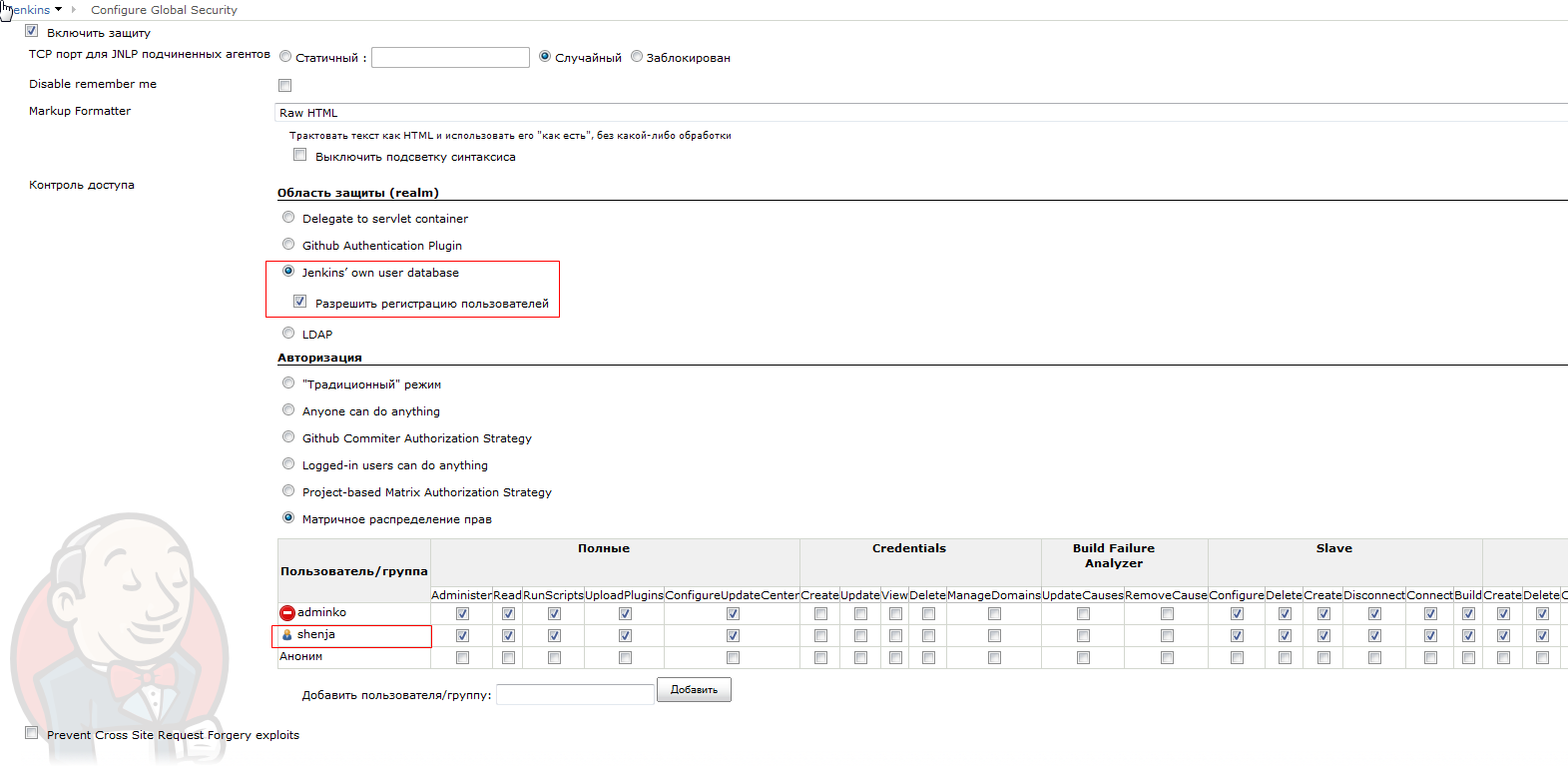The width and height of the screenshot is (1568, 768).
Task: Toggle Slave Disconnect permission for shenja
Action: [1374, 636]
